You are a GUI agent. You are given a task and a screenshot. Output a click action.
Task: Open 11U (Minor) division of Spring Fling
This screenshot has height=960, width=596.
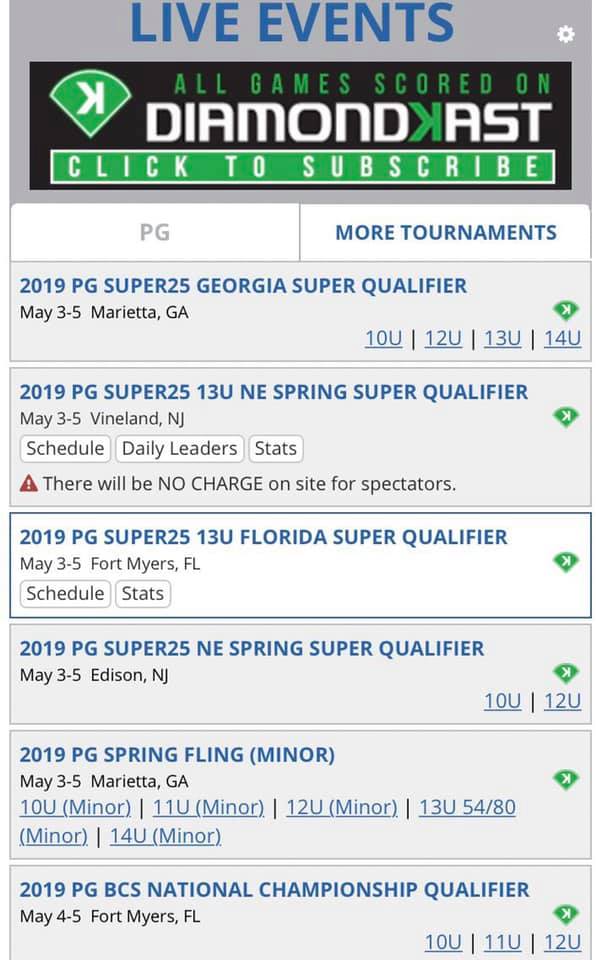(208, 807)
